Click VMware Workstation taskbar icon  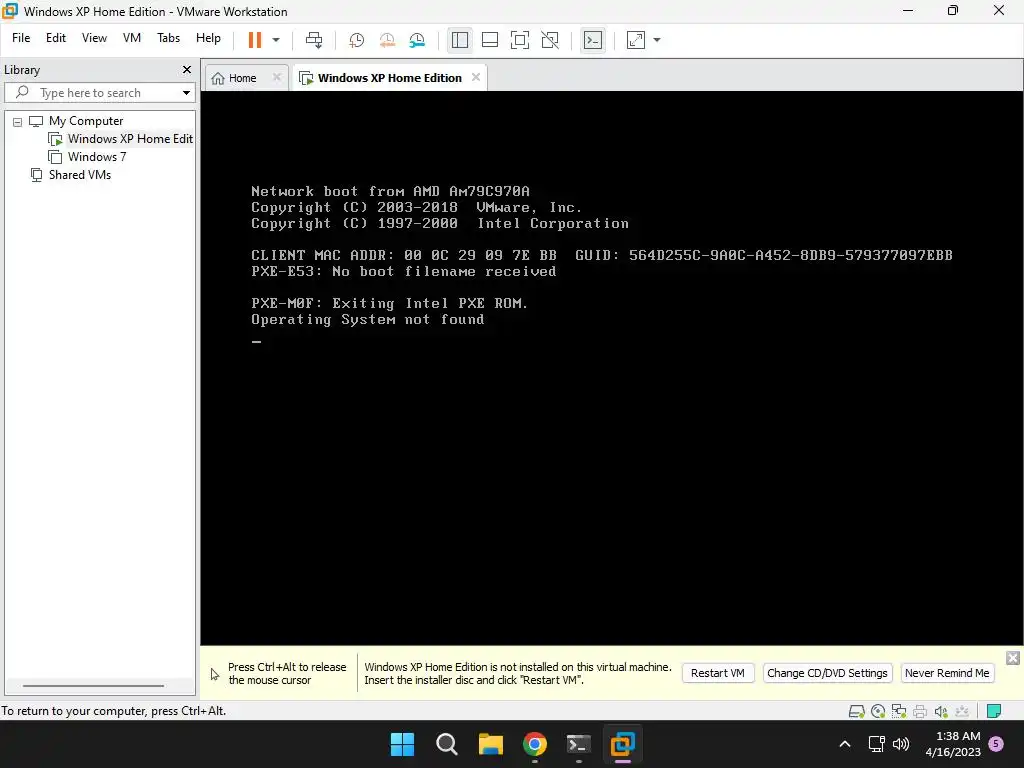[x=622, y=744]
